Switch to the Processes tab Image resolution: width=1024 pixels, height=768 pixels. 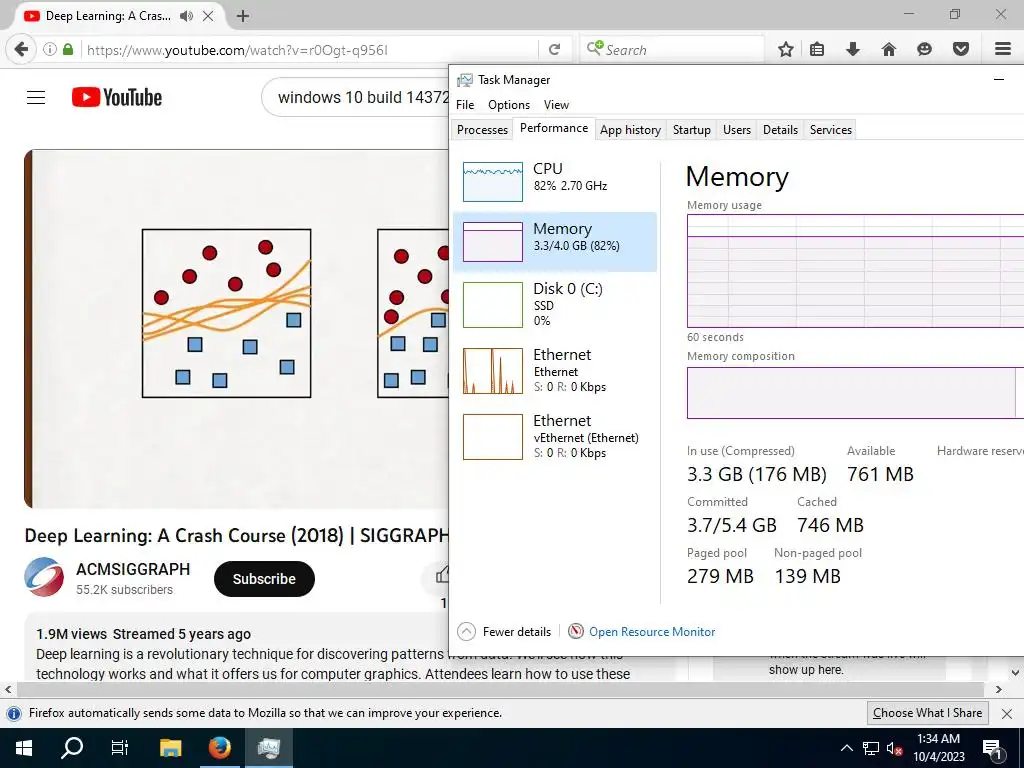[482, 129]
